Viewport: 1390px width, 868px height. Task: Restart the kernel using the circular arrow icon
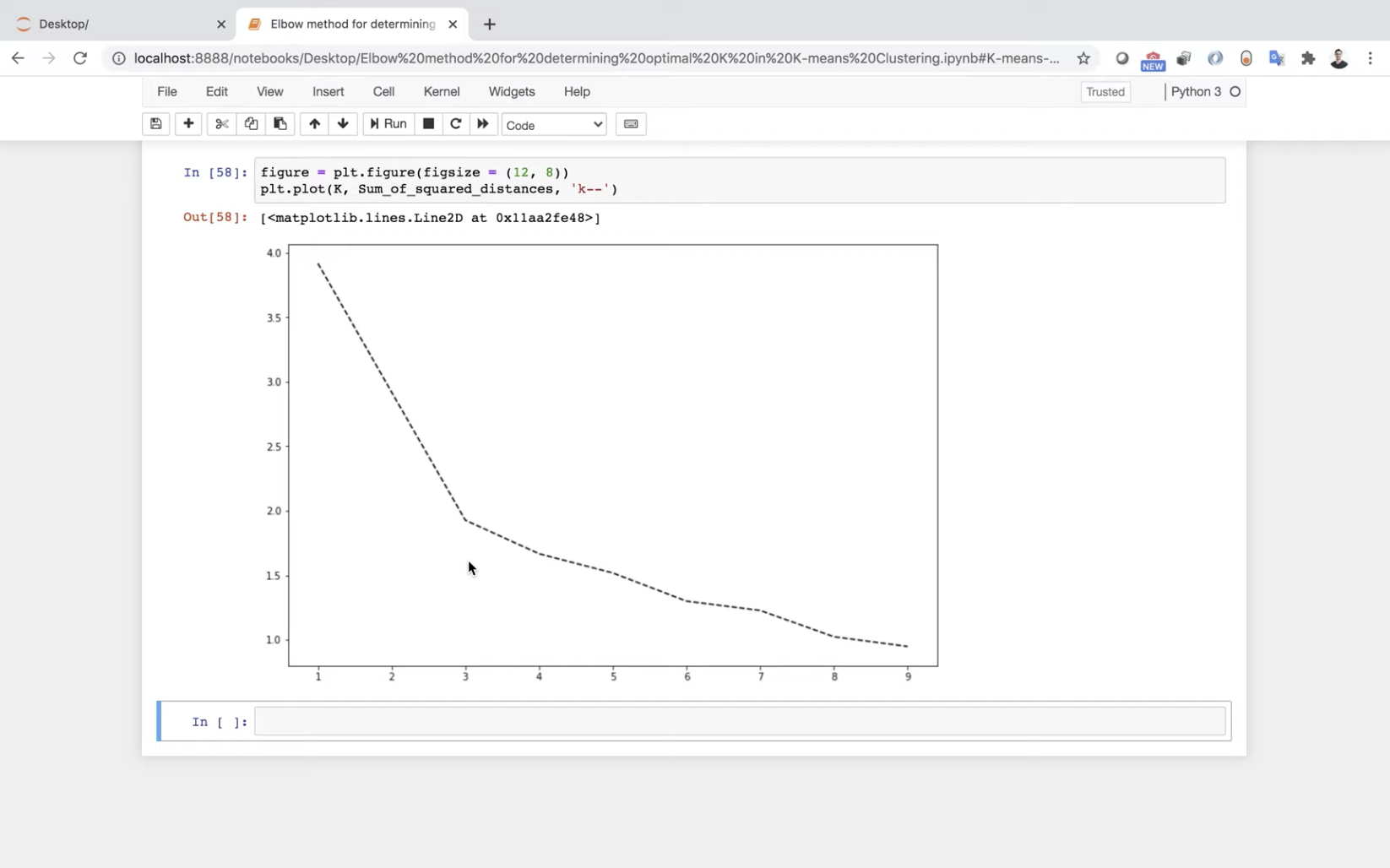[455, 124]
